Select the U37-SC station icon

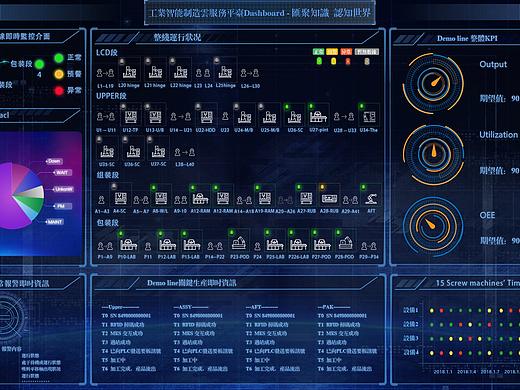[x=158, y=152]
